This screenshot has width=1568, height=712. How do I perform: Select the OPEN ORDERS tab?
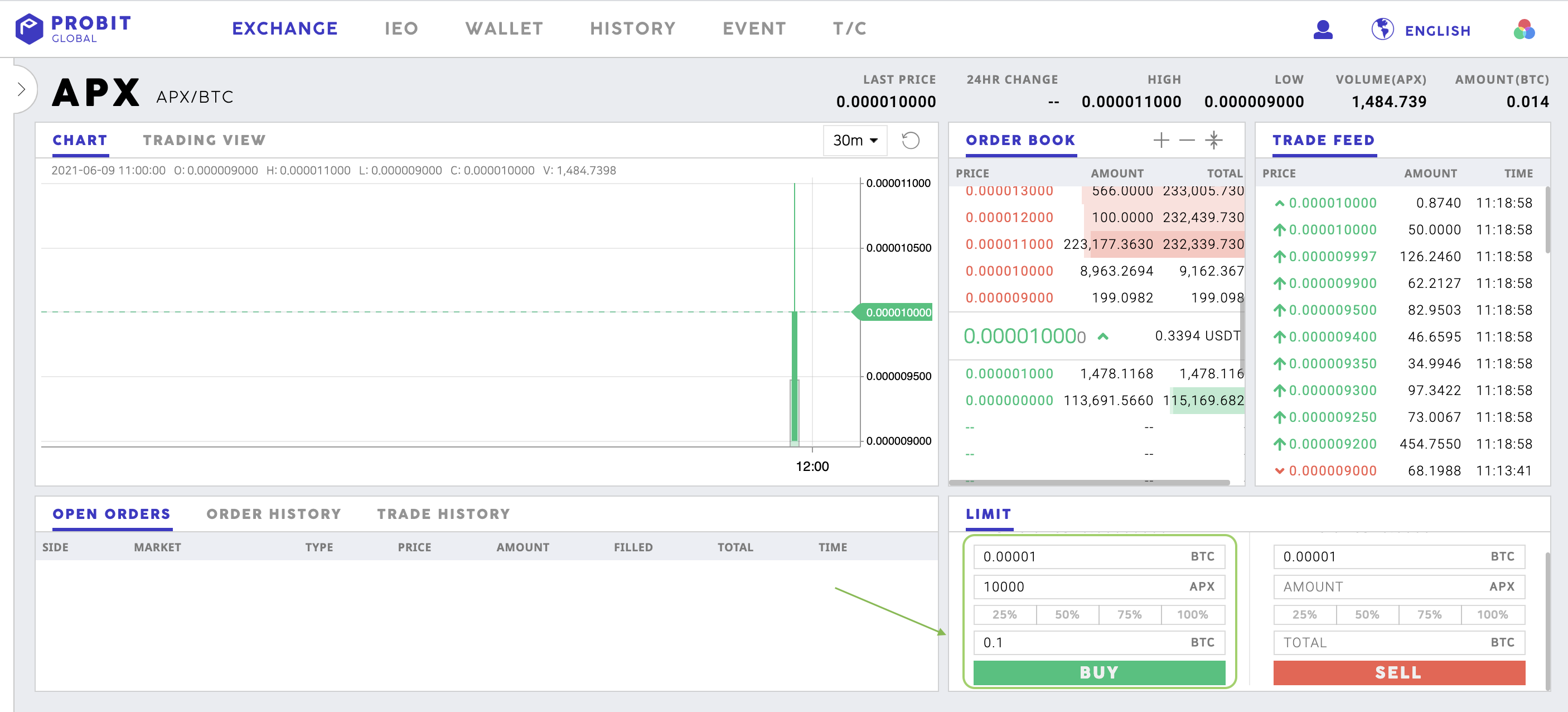[112, 514]
